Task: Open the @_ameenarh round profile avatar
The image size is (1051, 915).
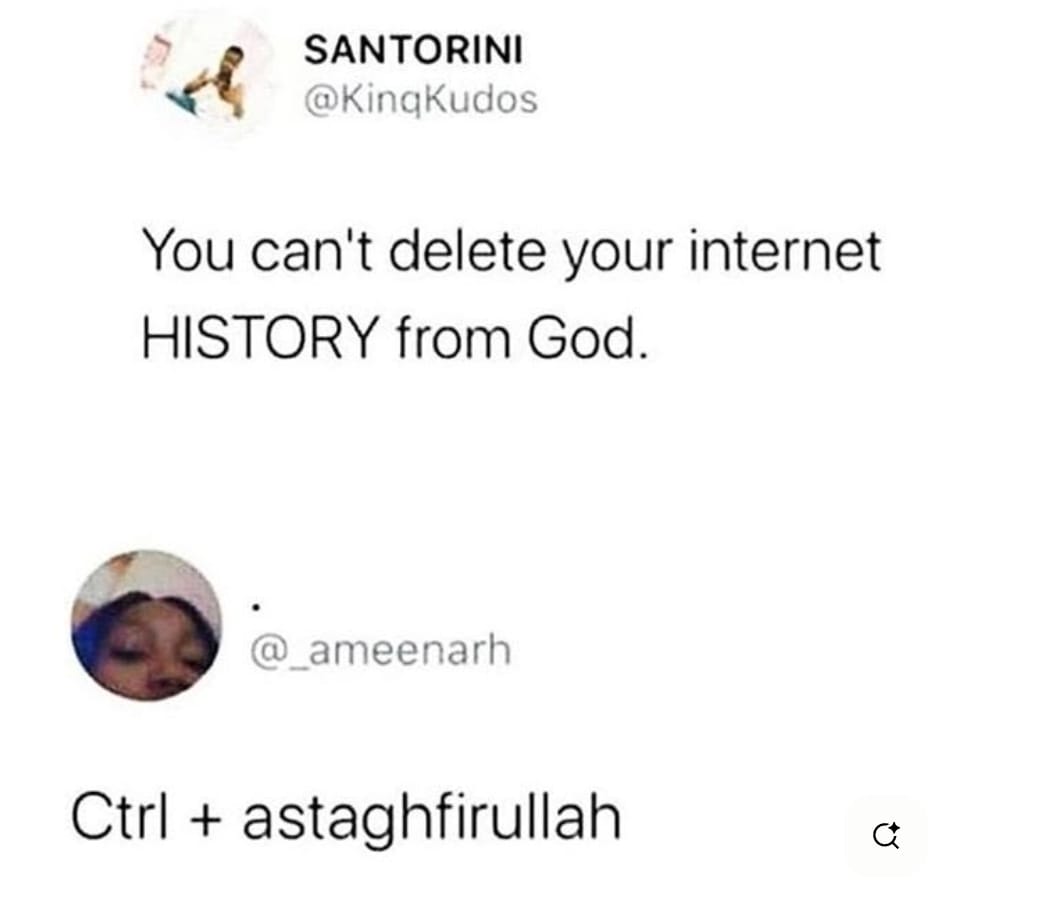Action: [146, 625]
